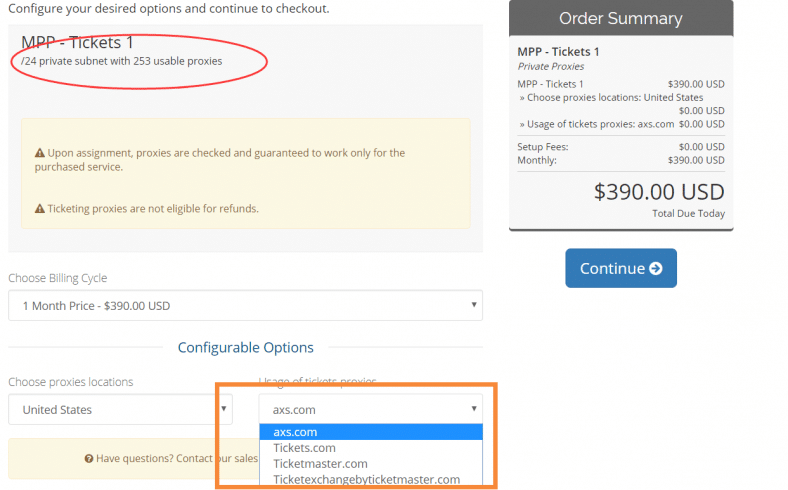This screenshot has width=788, height=490.
Task: Click the Configurable Options heading
Action: click(245, 348)
